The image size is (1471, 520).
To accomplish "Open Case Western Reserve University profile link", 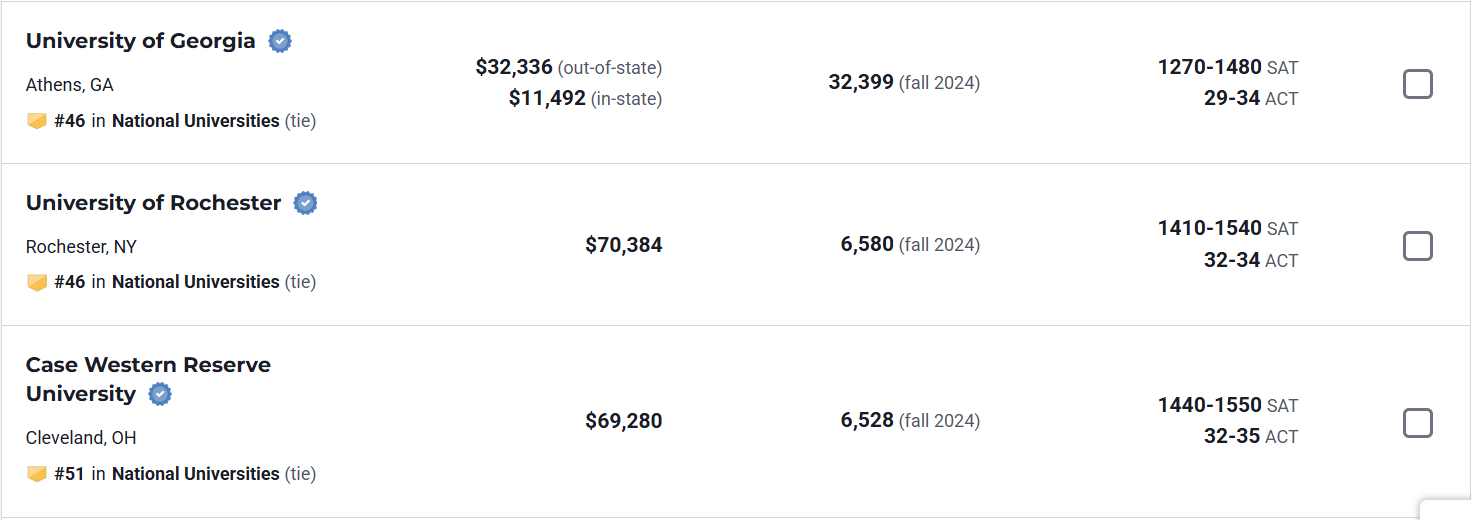I will 148,366.
